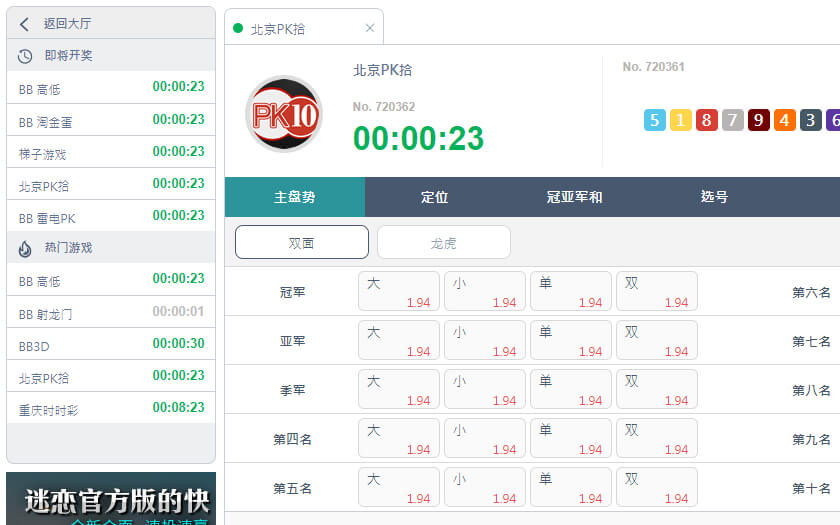Click the red number 8 result ball

707,121
